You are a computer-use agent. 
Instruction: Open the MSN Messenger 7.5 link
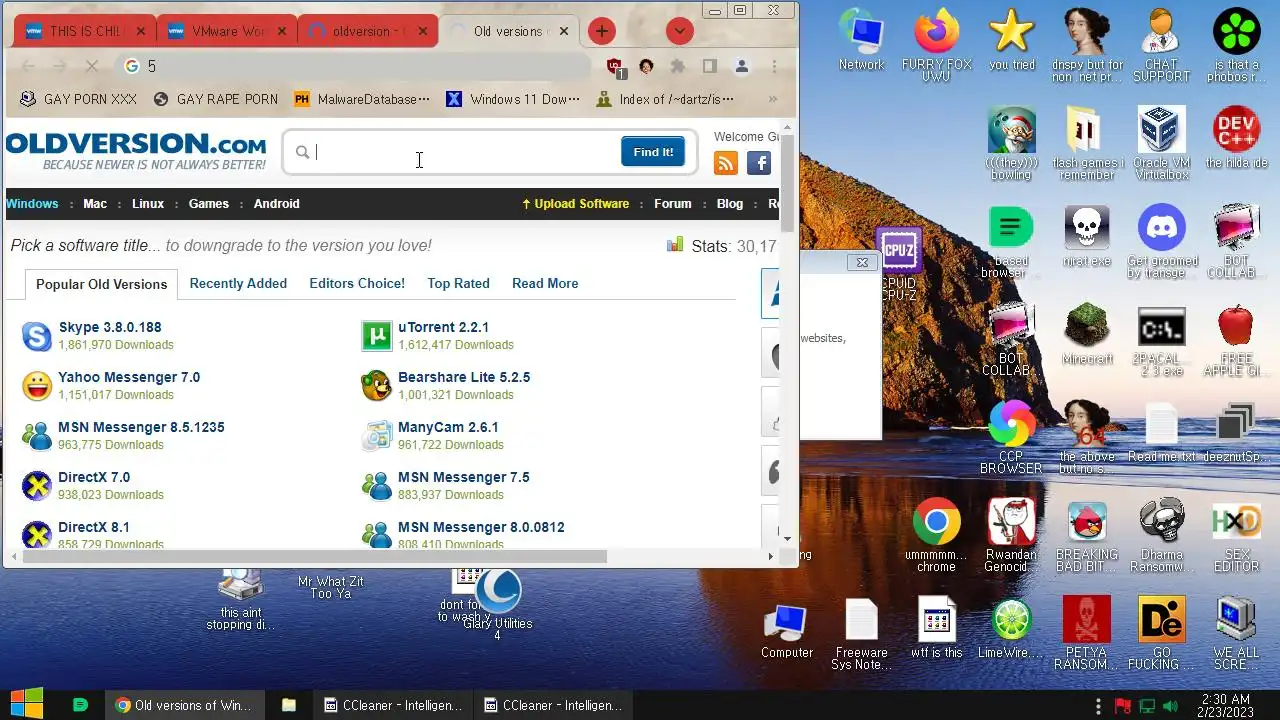(x=464, y=477)
